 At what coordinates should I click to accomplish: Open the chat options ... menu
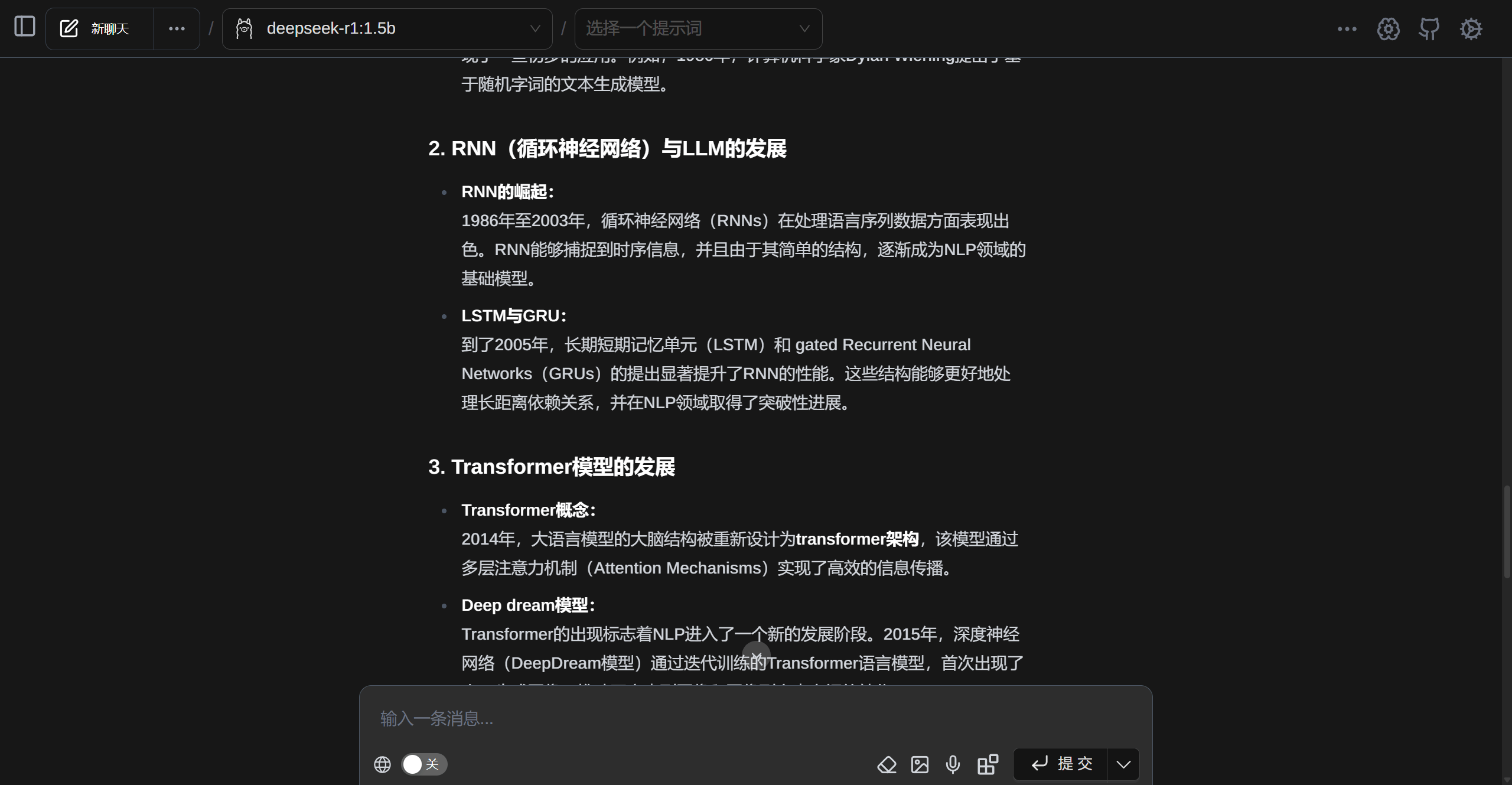tap(177, 28)
